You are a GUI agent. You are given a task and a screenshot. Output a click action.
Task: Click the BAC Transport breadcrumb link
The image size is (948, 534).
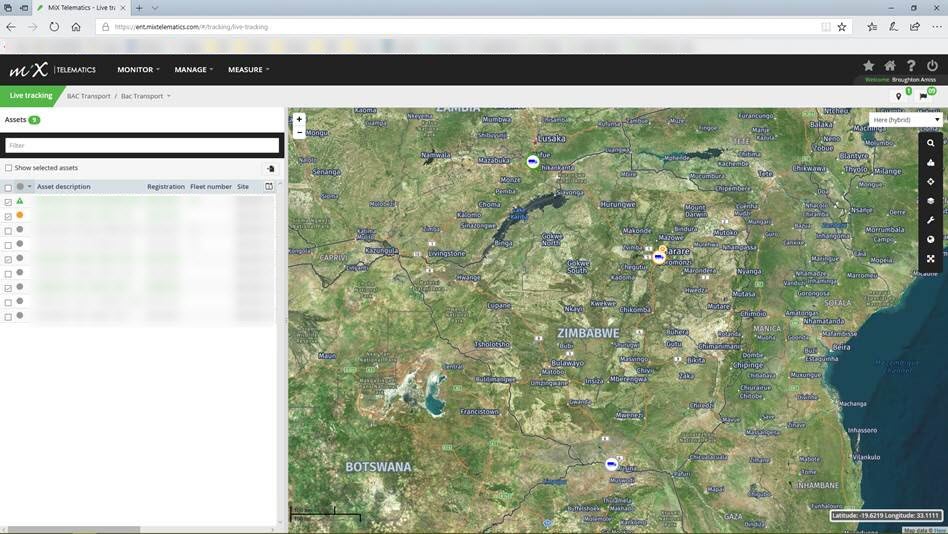click(x=88, y=96)
